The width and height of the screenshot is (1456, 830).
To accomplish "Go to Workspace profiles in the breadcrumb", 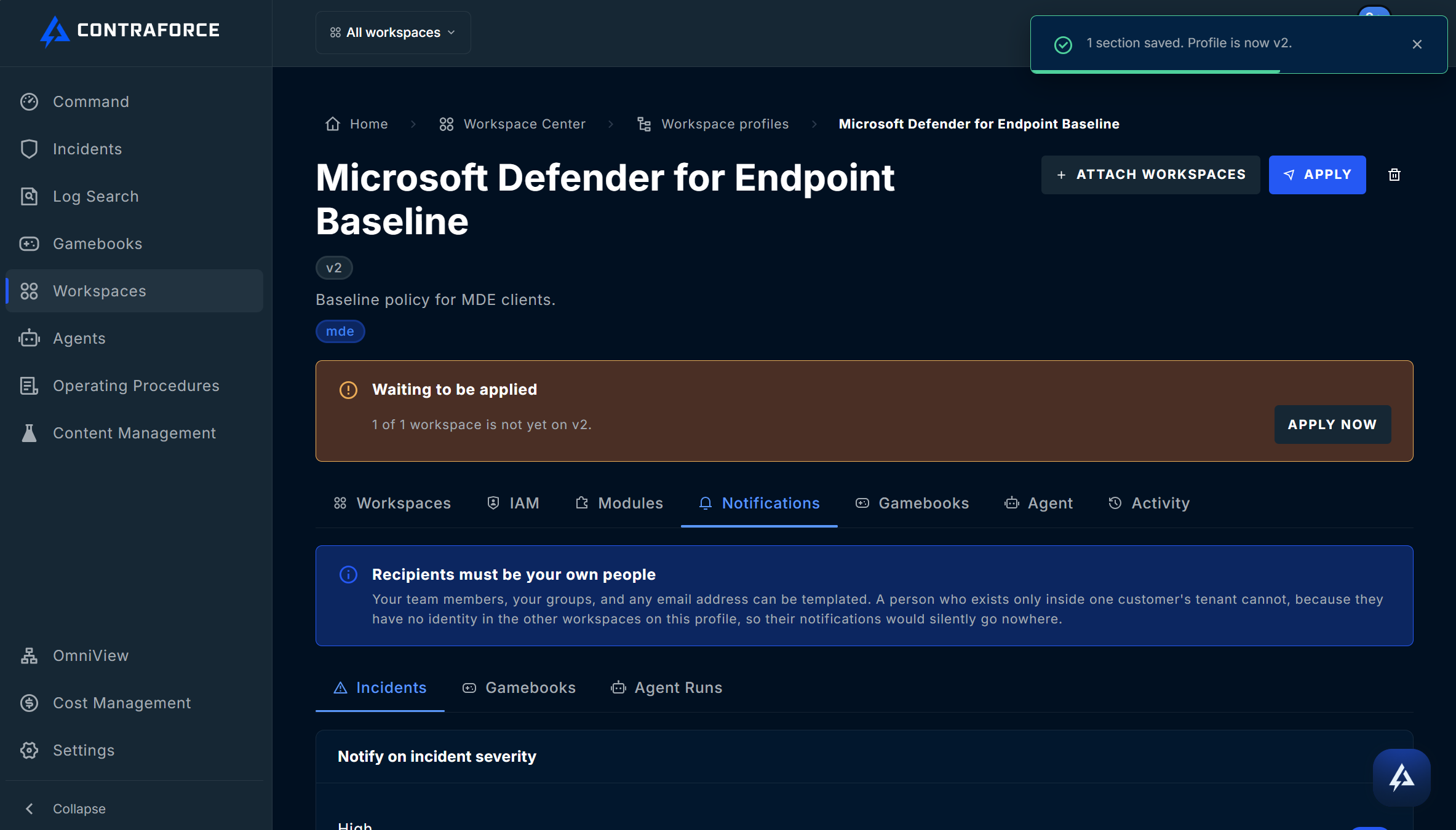I will 713,124.
